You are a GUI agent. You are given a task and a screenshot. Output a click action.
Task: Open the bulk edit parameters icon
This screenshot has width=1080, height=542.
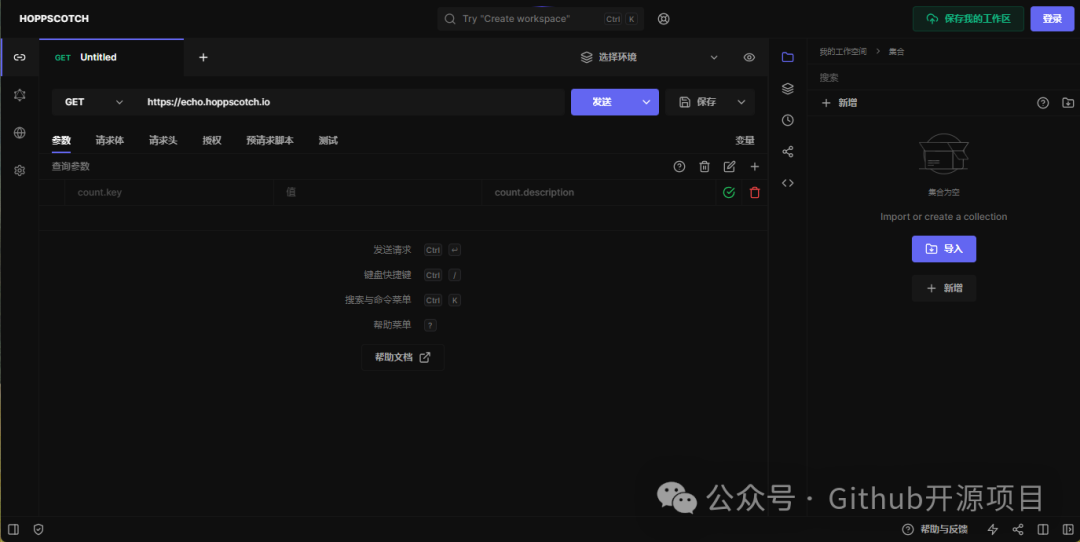(x=729, y=167)
